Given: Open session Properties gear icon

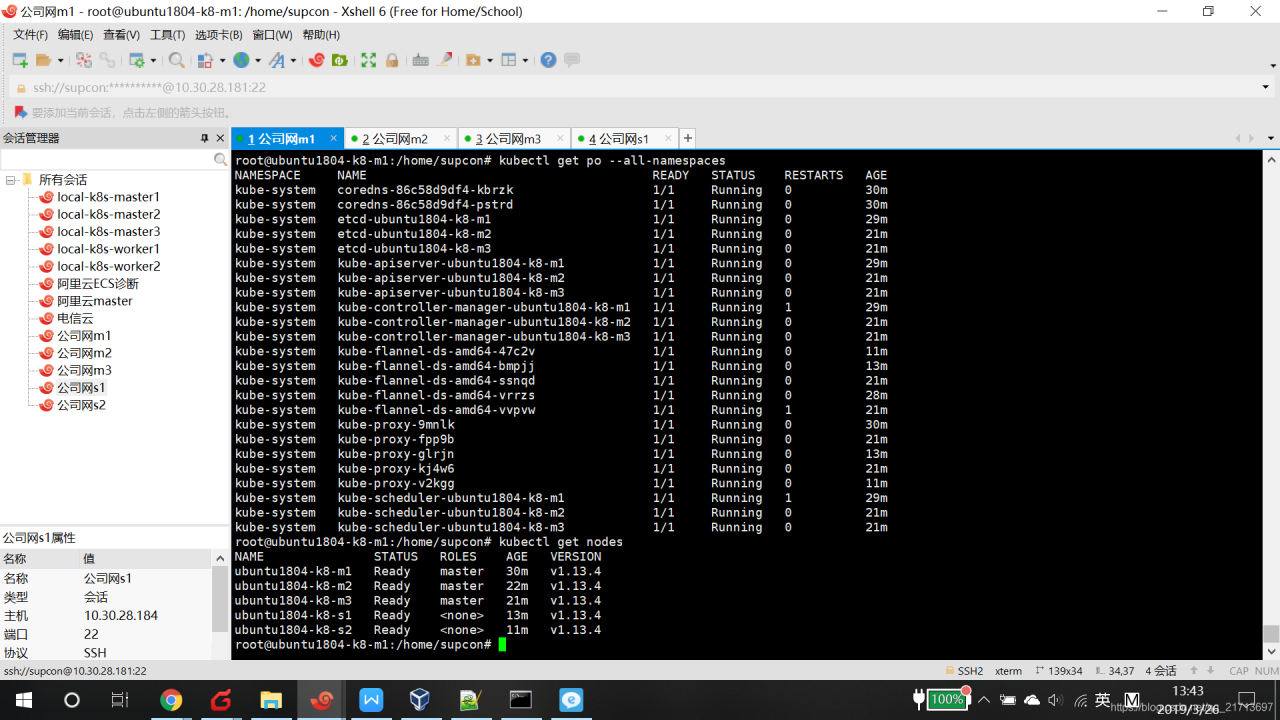Looking at the screenshot, I should click(x=137, y=60).
